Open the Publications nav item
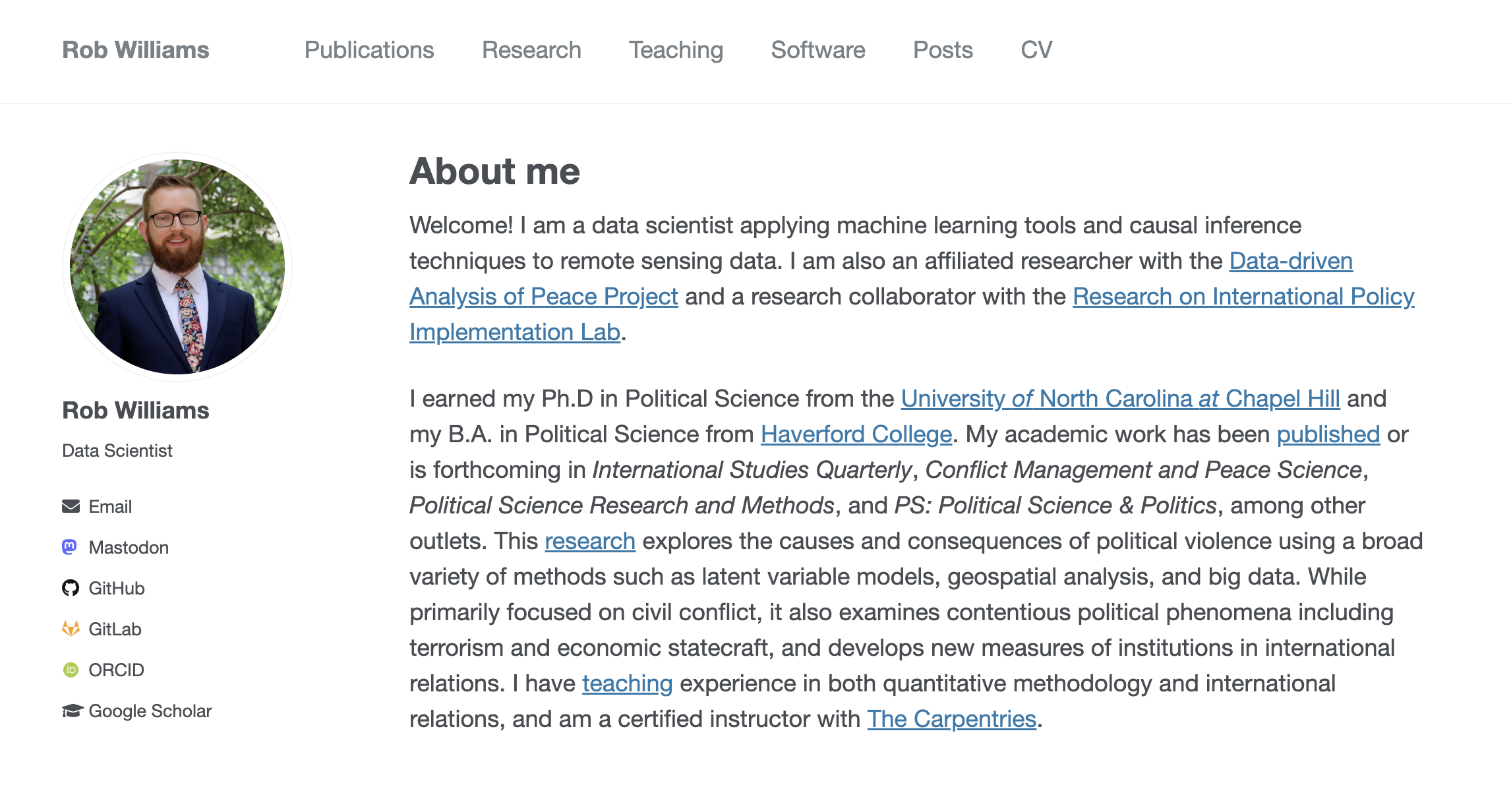 pos(369,50)
